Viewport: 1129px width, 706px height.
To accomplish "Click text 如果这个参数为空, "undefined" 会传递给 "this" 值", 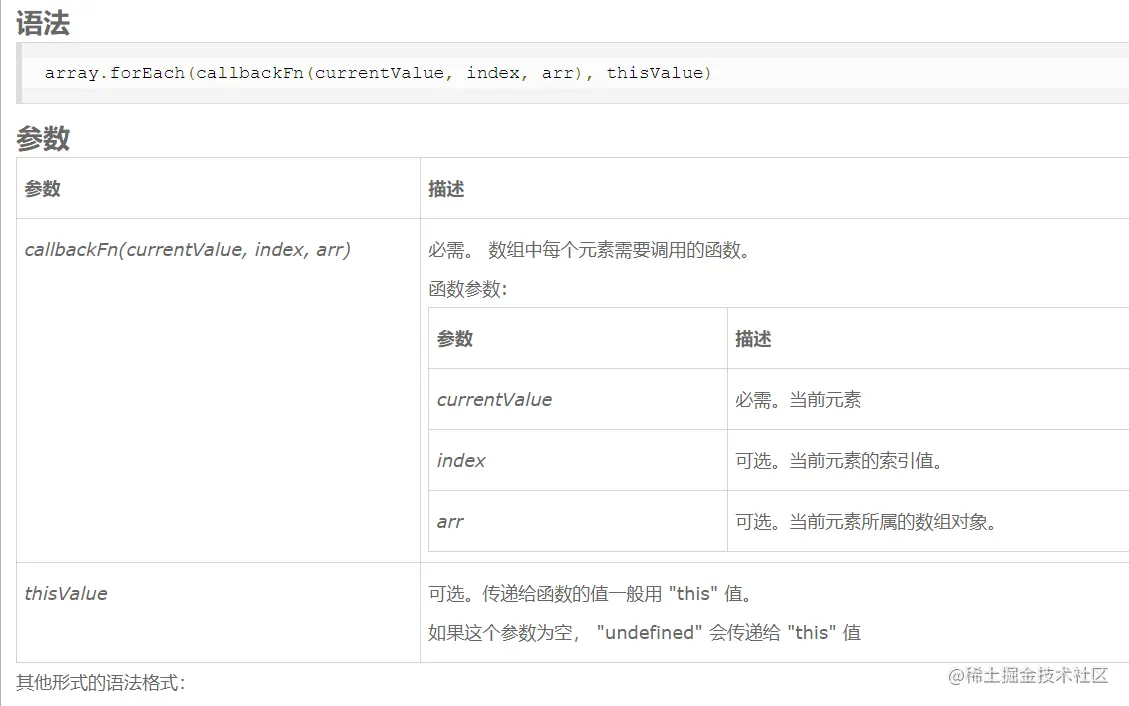I will click(x=644, y=633).
